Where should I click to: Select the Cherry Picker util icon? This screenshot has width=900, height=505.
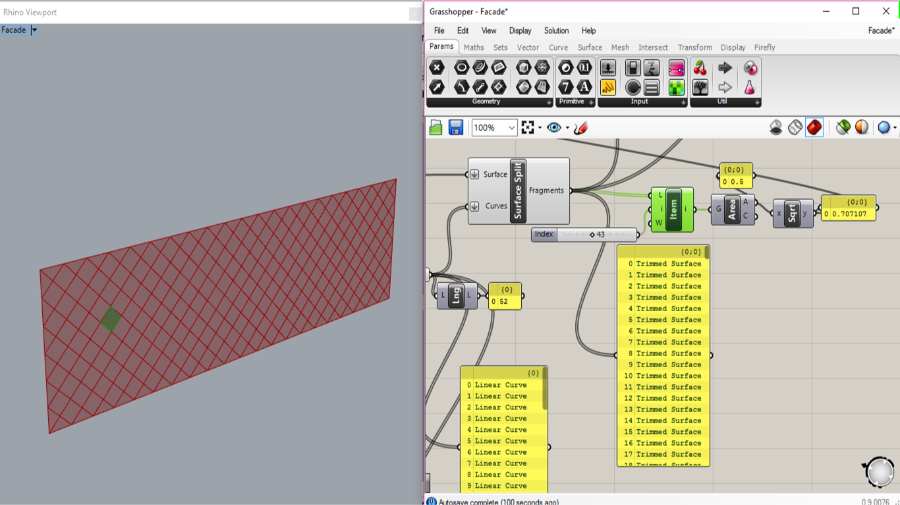pos(700,68)
